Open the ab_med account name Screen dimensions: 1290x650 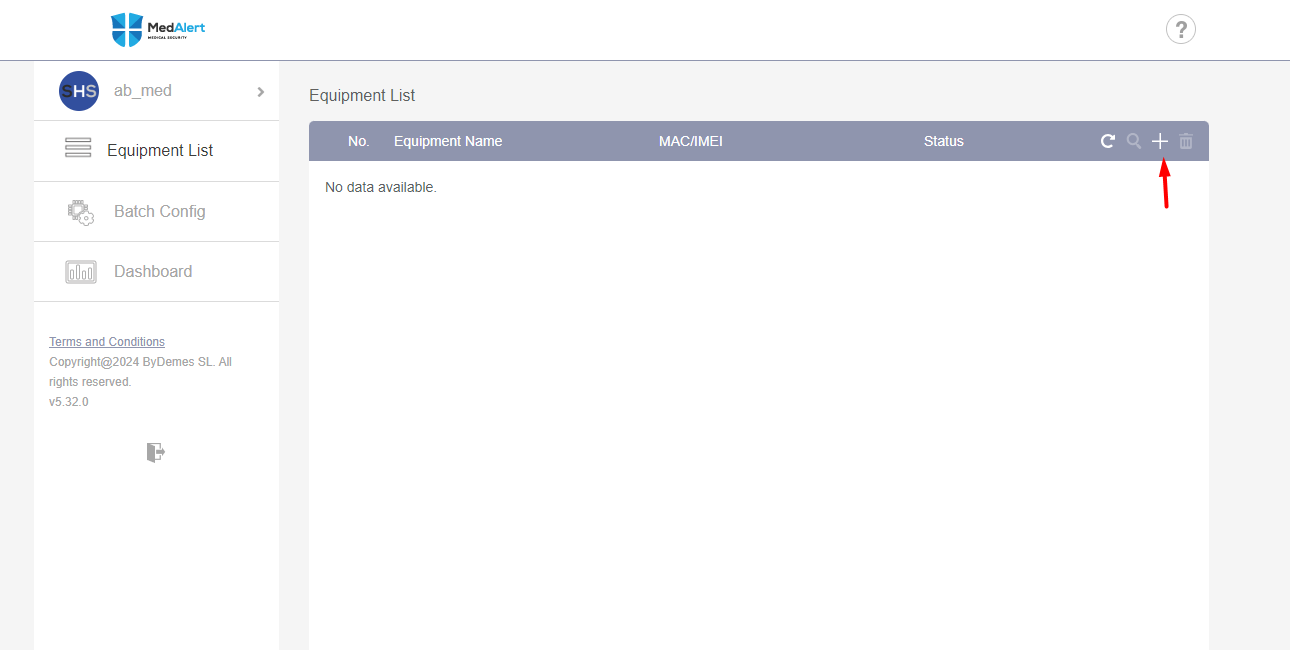click(143, 91)
